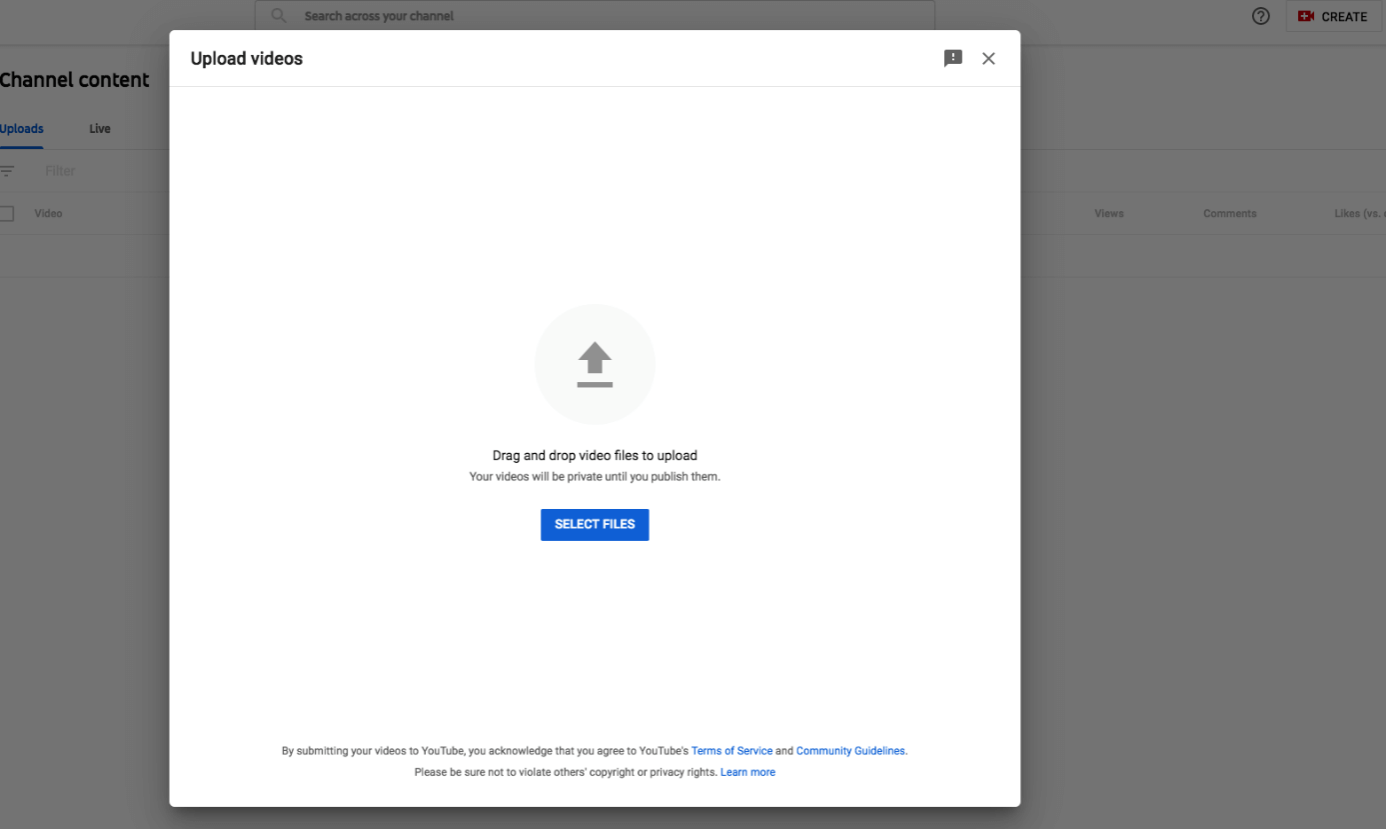Focus the Search across your channel field

(x=600, y=16)
